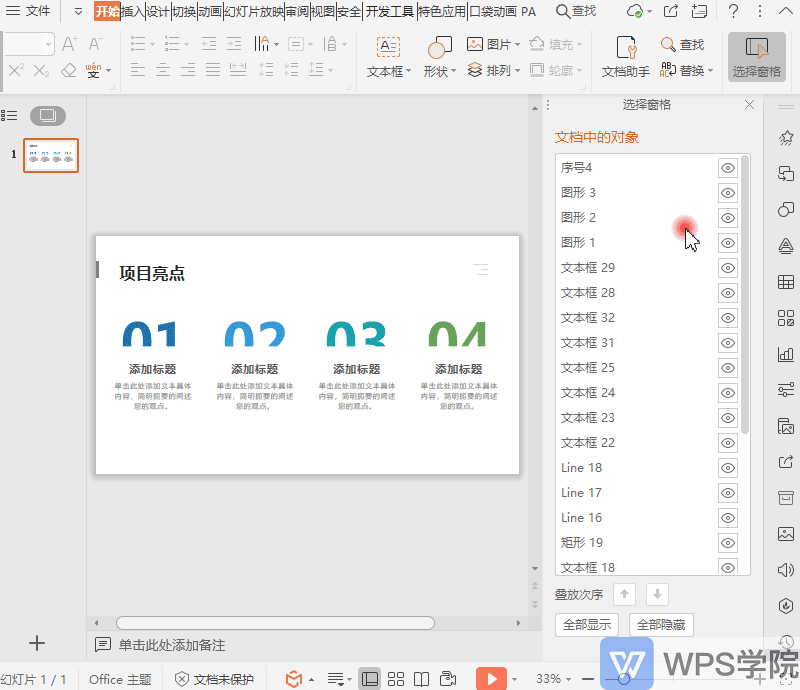Switch to the 幻灯片放映 tab
This screenshot has width=800, height=690.
click(254, 11)
